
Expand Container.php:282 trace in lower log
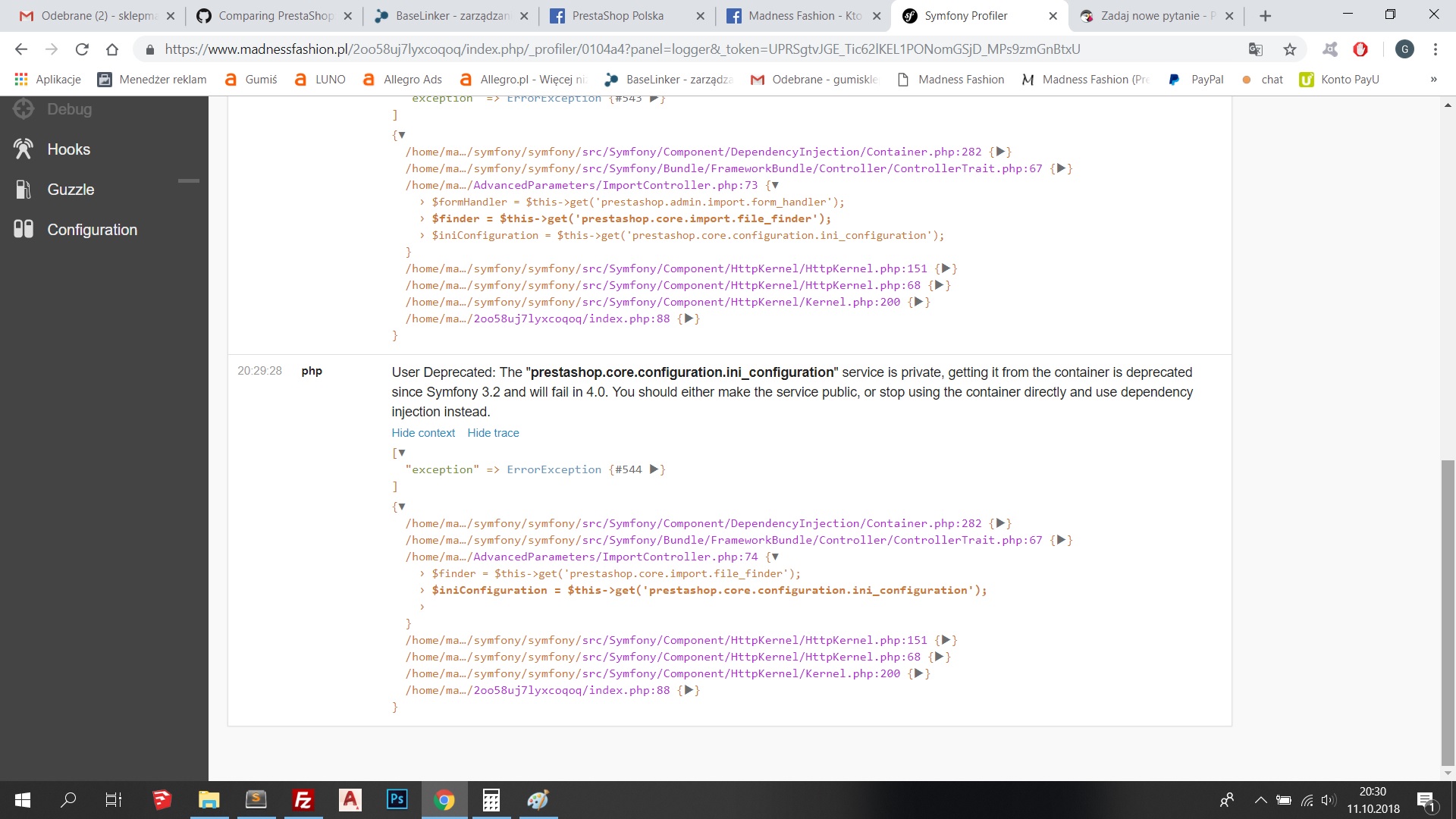(x=1000, y=523)
